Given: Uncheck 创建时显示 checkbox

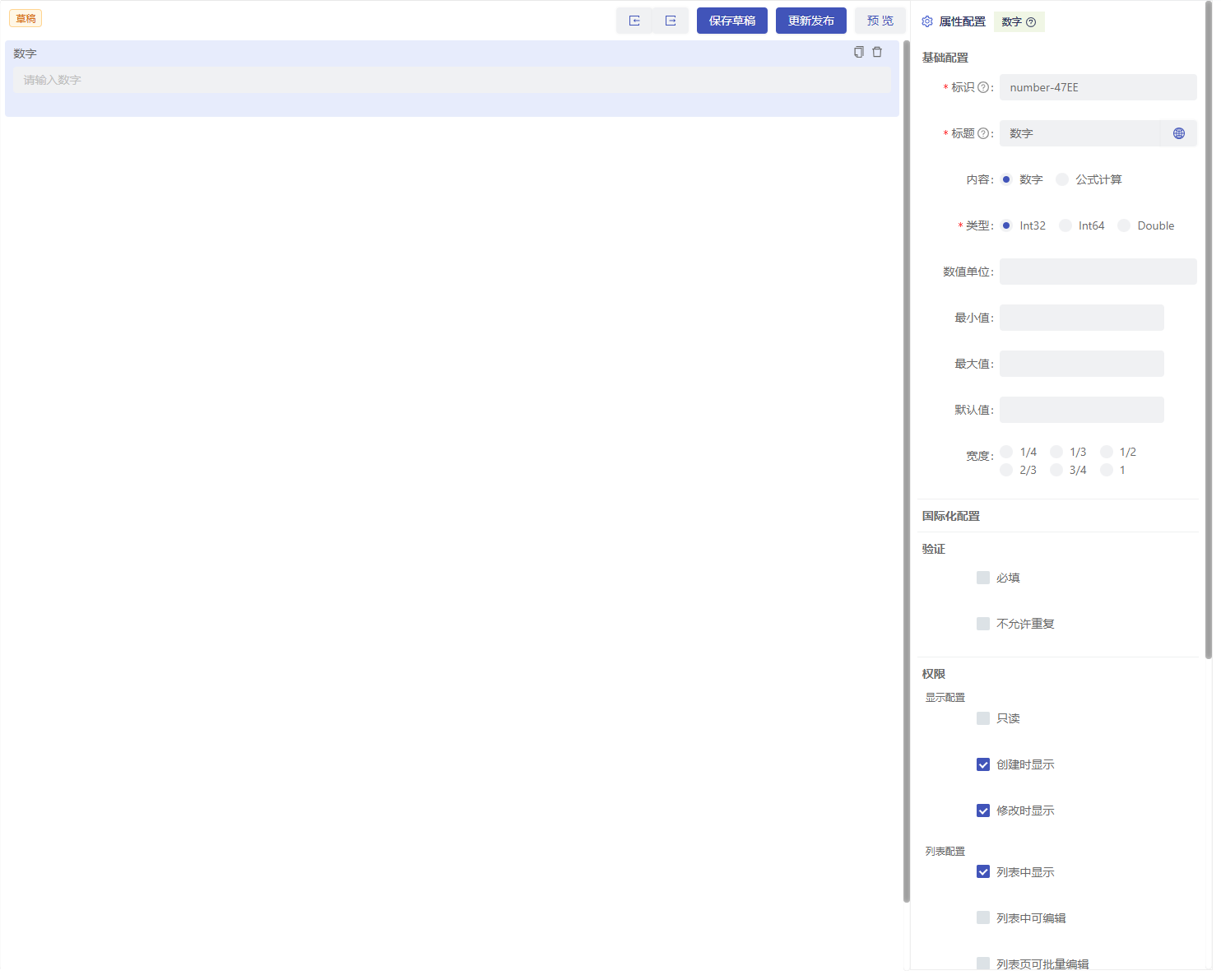Looking at the screenshot, I should click(983, 764).
